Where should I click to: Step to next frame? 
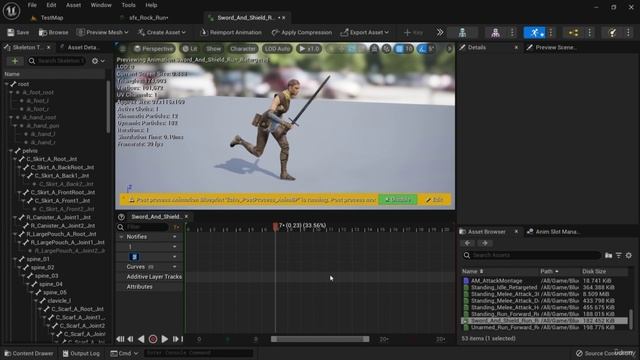coord(176,339)
